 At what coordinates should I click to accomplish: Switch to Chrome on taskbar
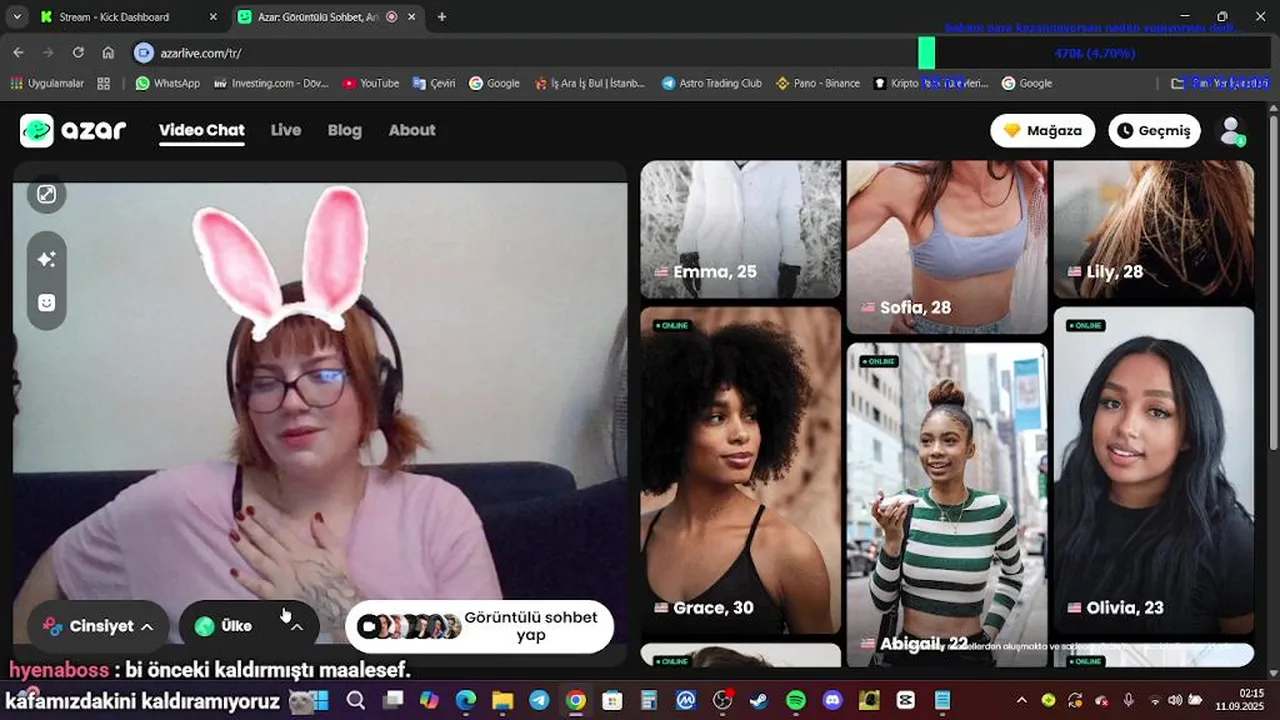pyautogui.click(x=575, y=700)
